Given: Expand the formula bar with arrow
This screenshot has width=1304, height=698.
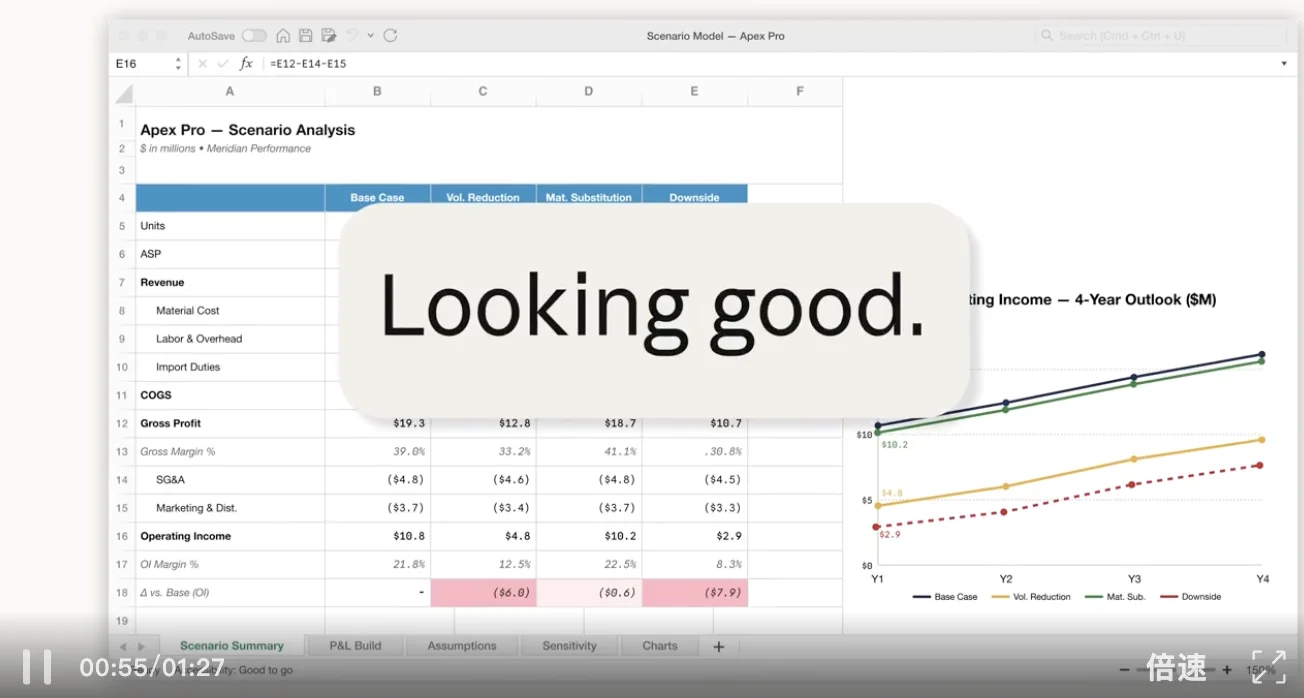Looking at the screenshot, I should point(1284,64).
